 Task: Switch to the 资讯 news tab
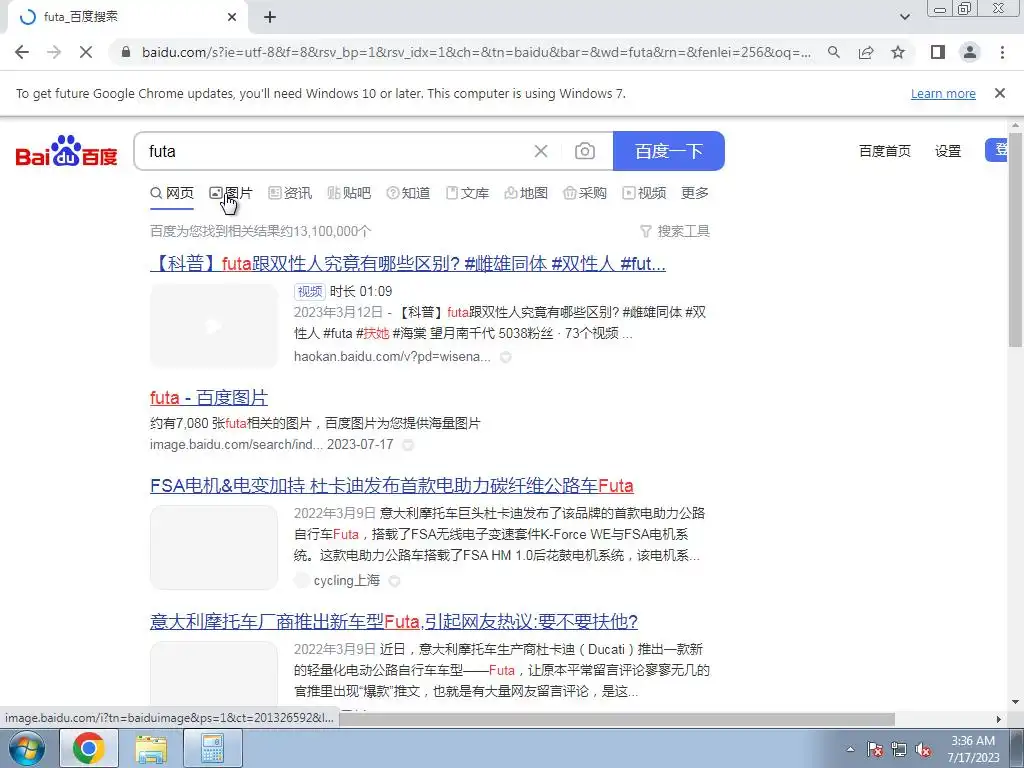pyautogui.click(x=290, y=193)
